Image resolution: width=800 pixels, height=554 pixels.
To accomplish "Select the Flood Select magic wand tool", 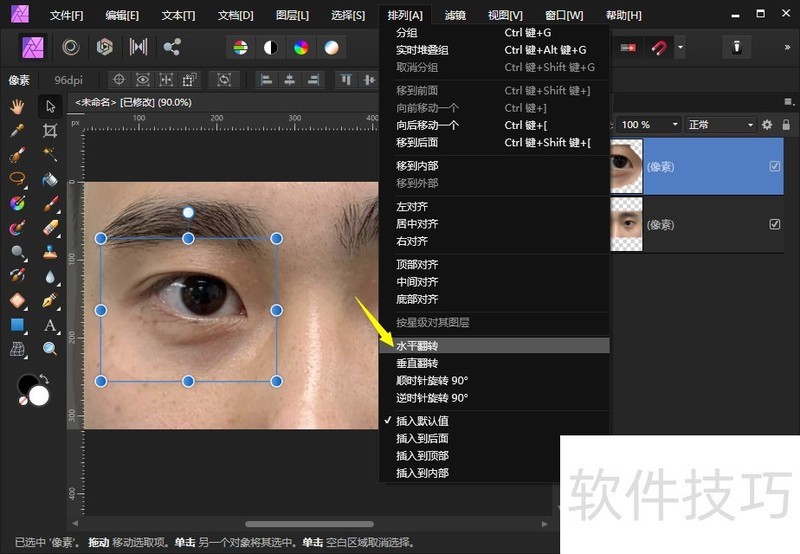I will (x=50, y=155).
